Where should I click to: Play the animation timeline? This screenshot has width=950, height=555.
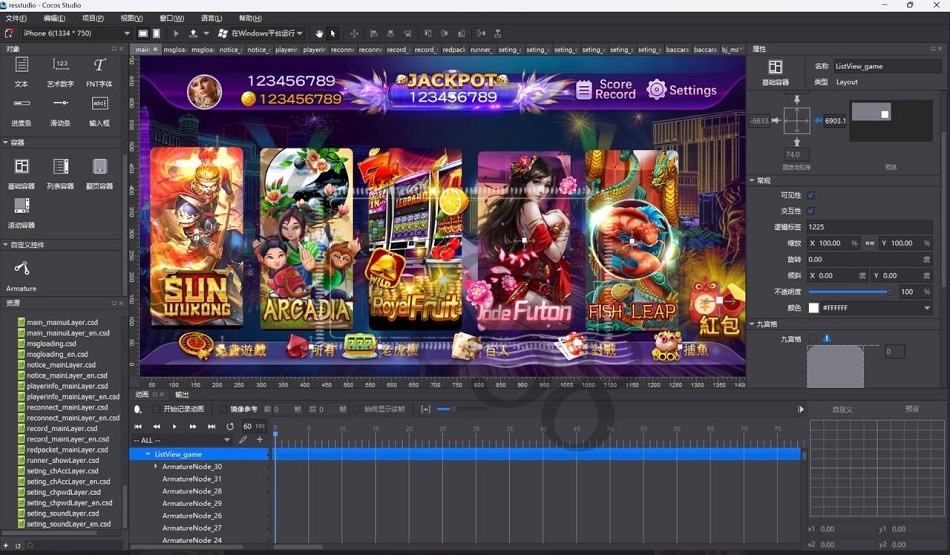coord(174,427)
